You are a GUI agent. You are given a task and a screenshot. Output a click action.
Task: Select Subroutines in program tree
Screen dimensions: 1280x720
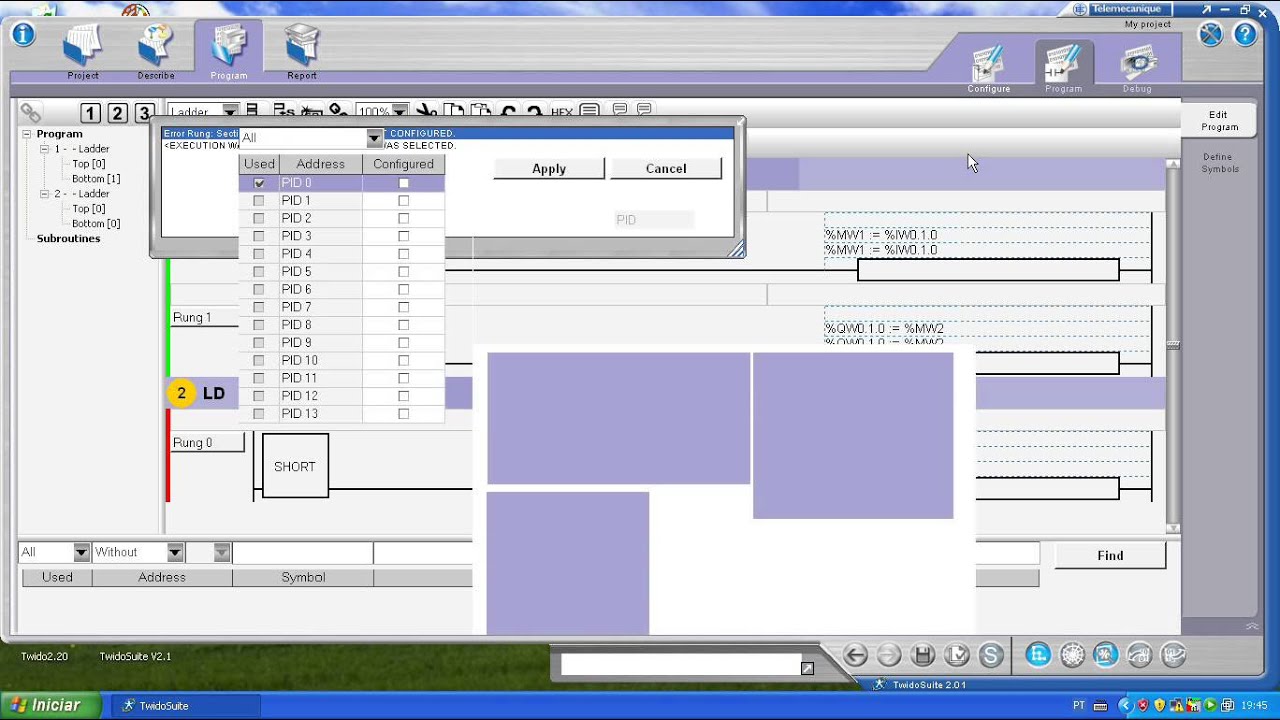click(x=68, y=239)
